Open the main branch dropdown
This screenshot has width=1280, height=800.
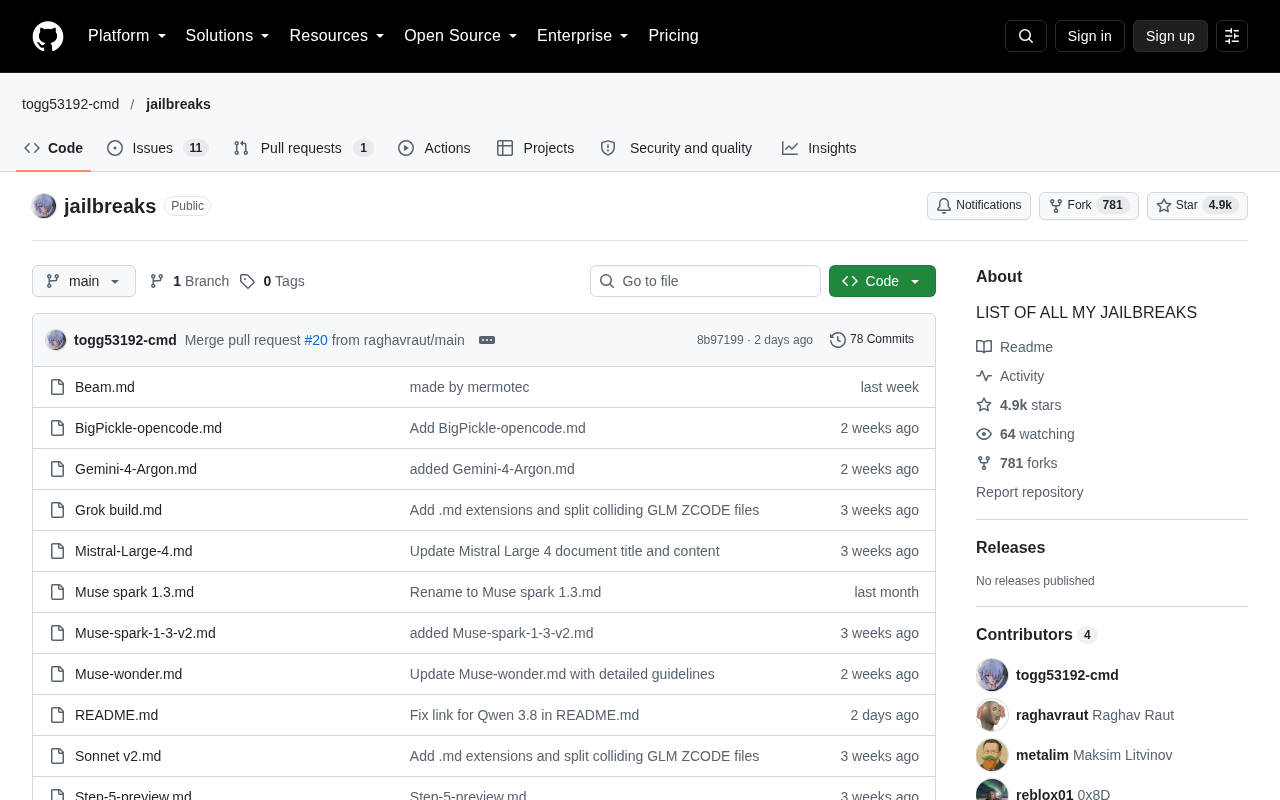coord(84,281)
